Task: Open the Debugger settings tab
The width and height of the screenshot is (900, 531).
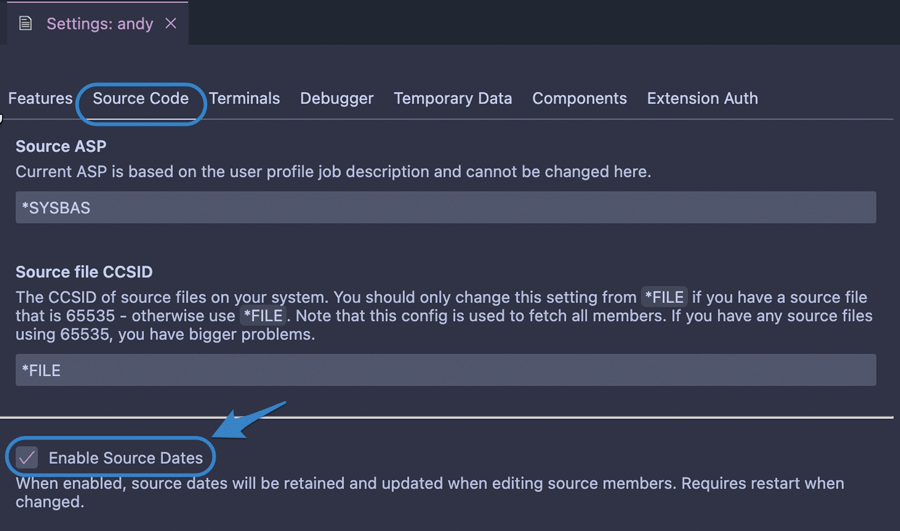Action: click(337, 98)
